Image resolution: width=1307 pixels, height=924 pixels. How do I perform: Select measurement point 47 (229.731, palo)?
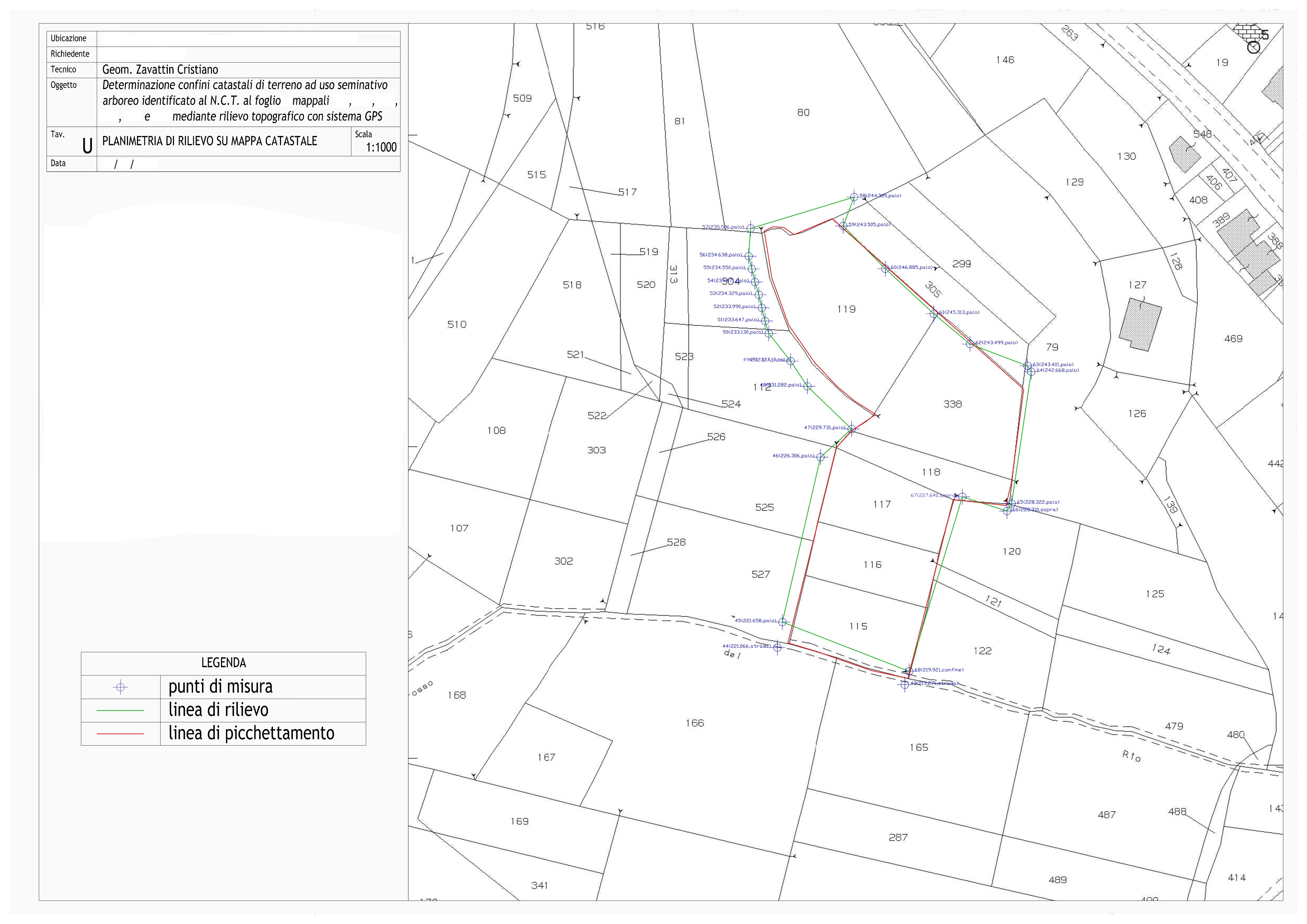pos(851,429)
